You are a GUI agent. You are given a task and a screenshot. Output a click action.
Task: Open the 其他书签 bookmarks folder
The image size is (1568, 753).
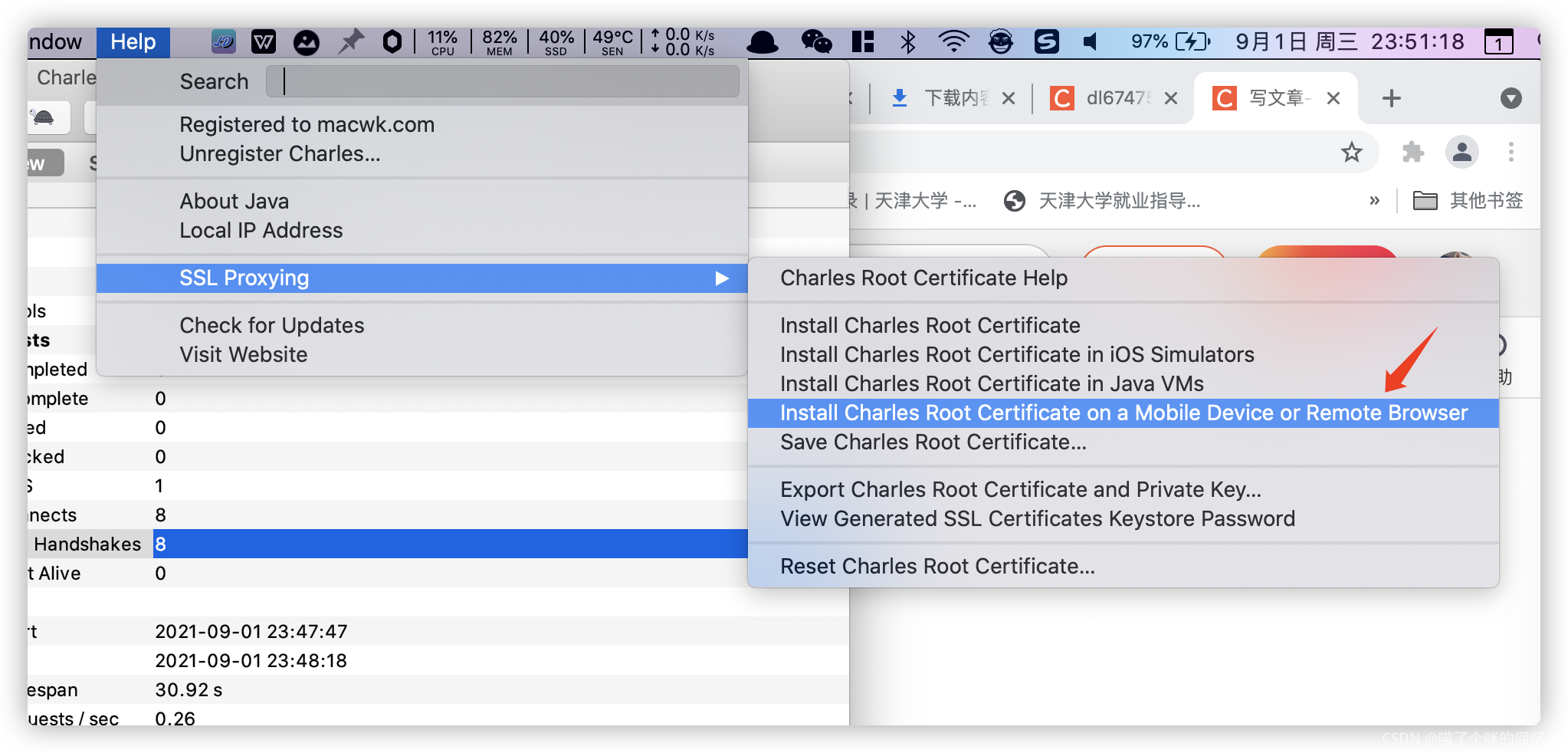coord(1468,201)
